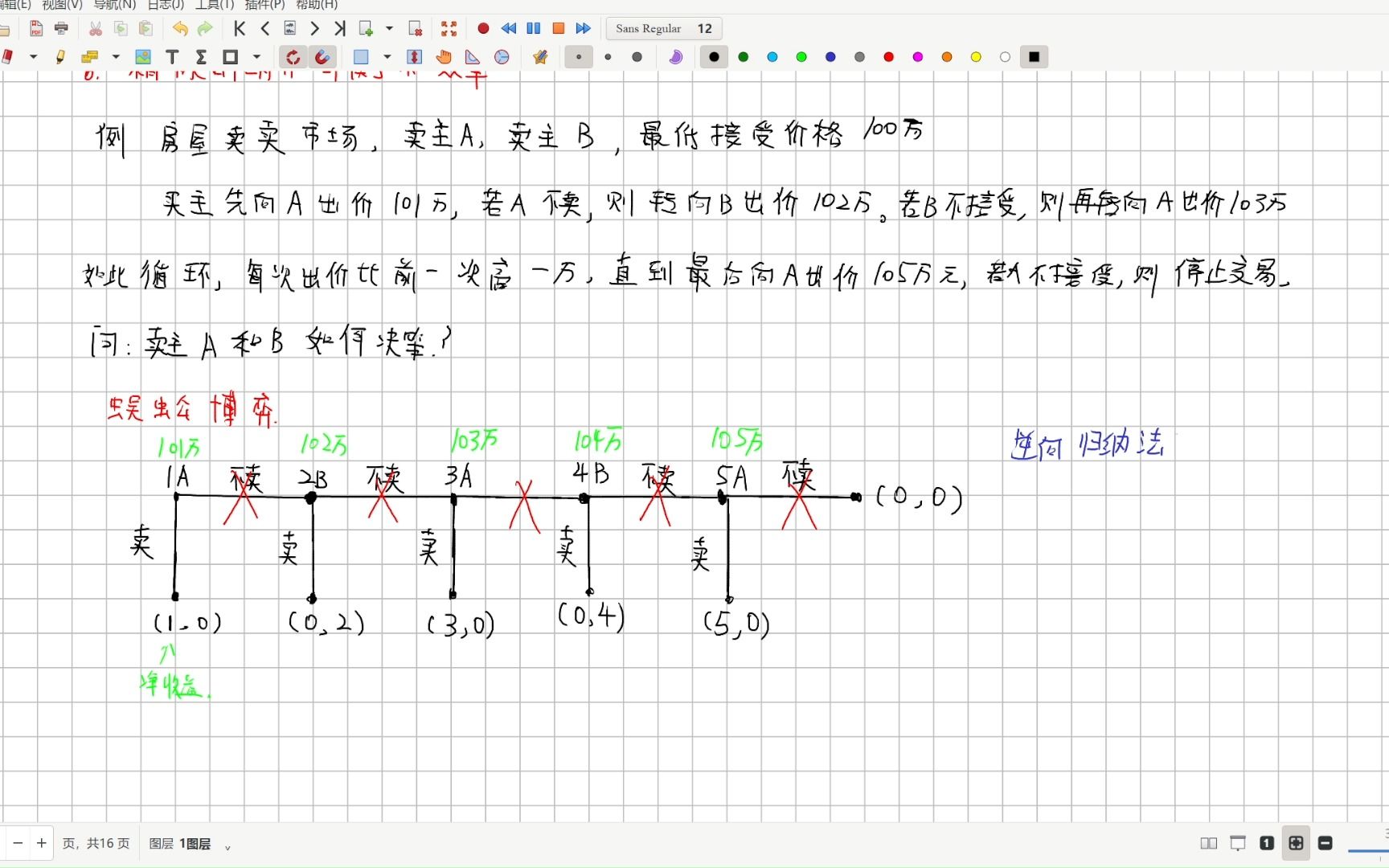
Task: Open the pen options dropdown arrow
Action: [34, 56]
